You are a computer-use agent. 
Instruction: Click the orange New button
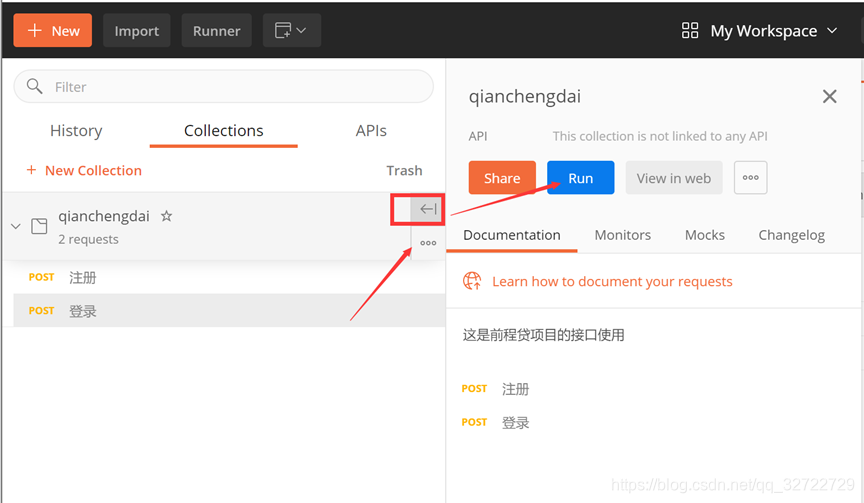coord(52,30)
